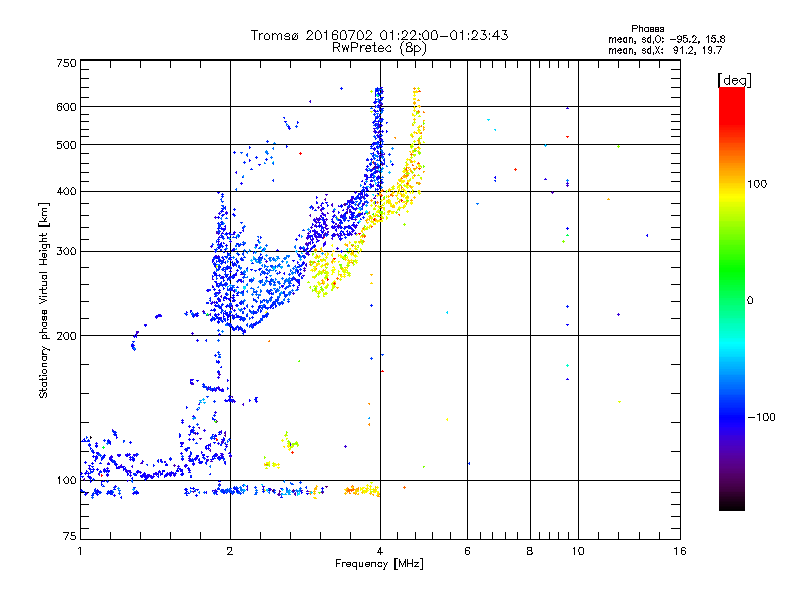
Task: Click the colorbar tick label "-100"
Action: tap(761, 417)
